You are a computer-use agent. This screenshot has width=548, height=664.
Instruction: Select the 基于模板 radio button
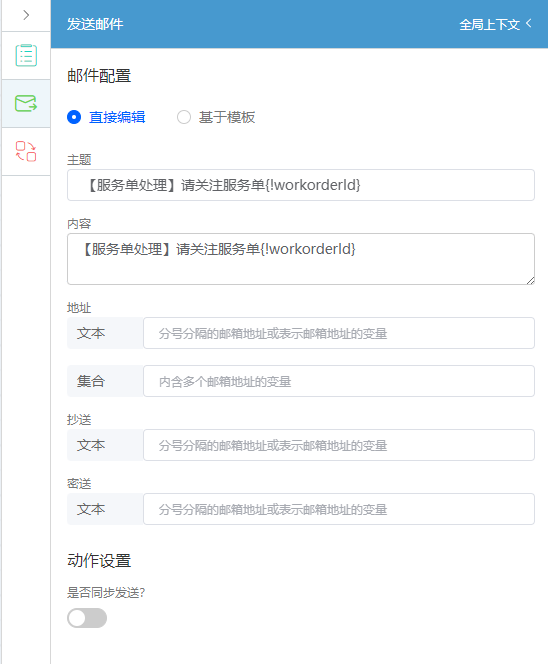[x=184, y=117]
